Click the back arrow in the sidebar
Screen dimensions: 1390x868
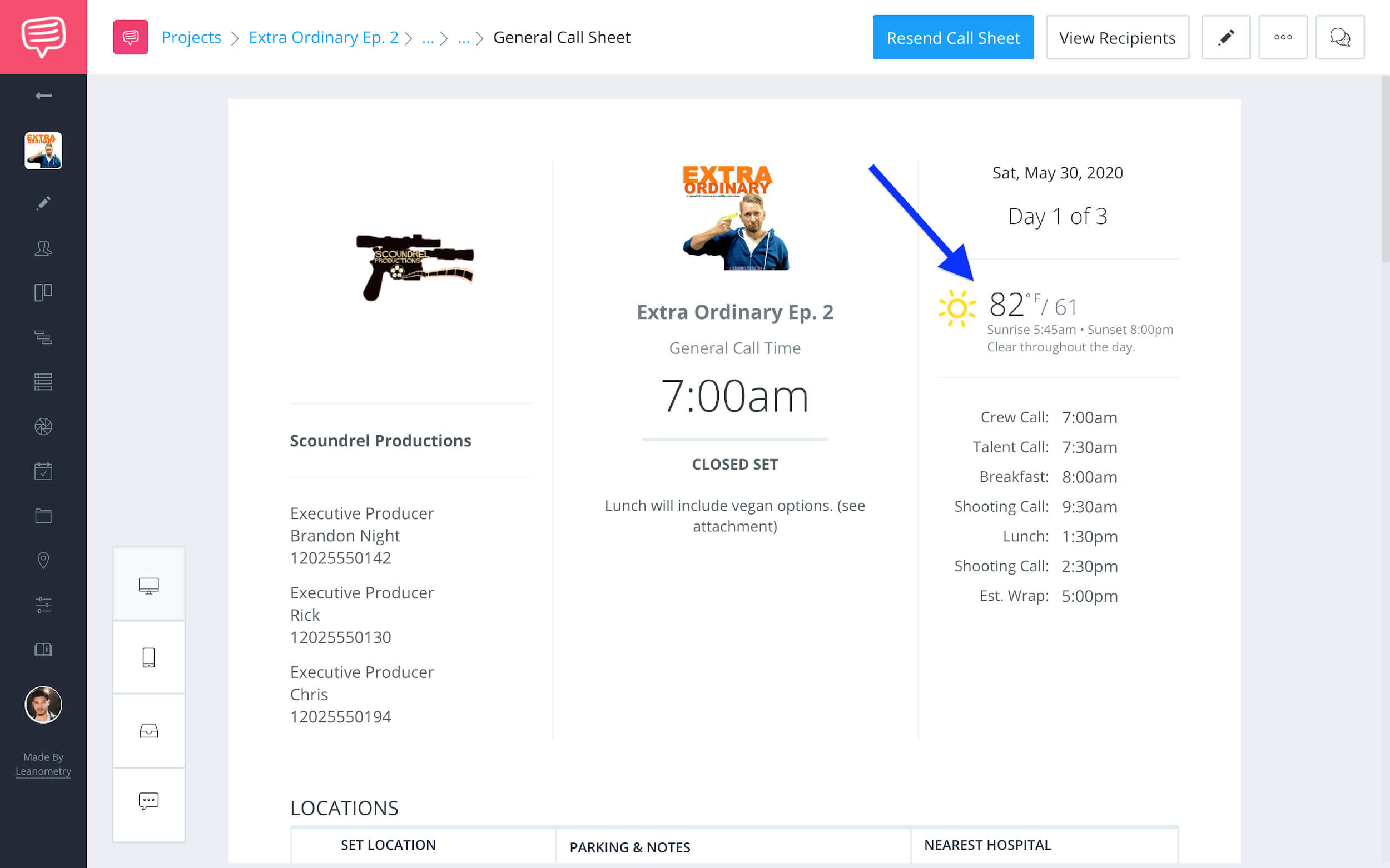(x=44, y=96)
